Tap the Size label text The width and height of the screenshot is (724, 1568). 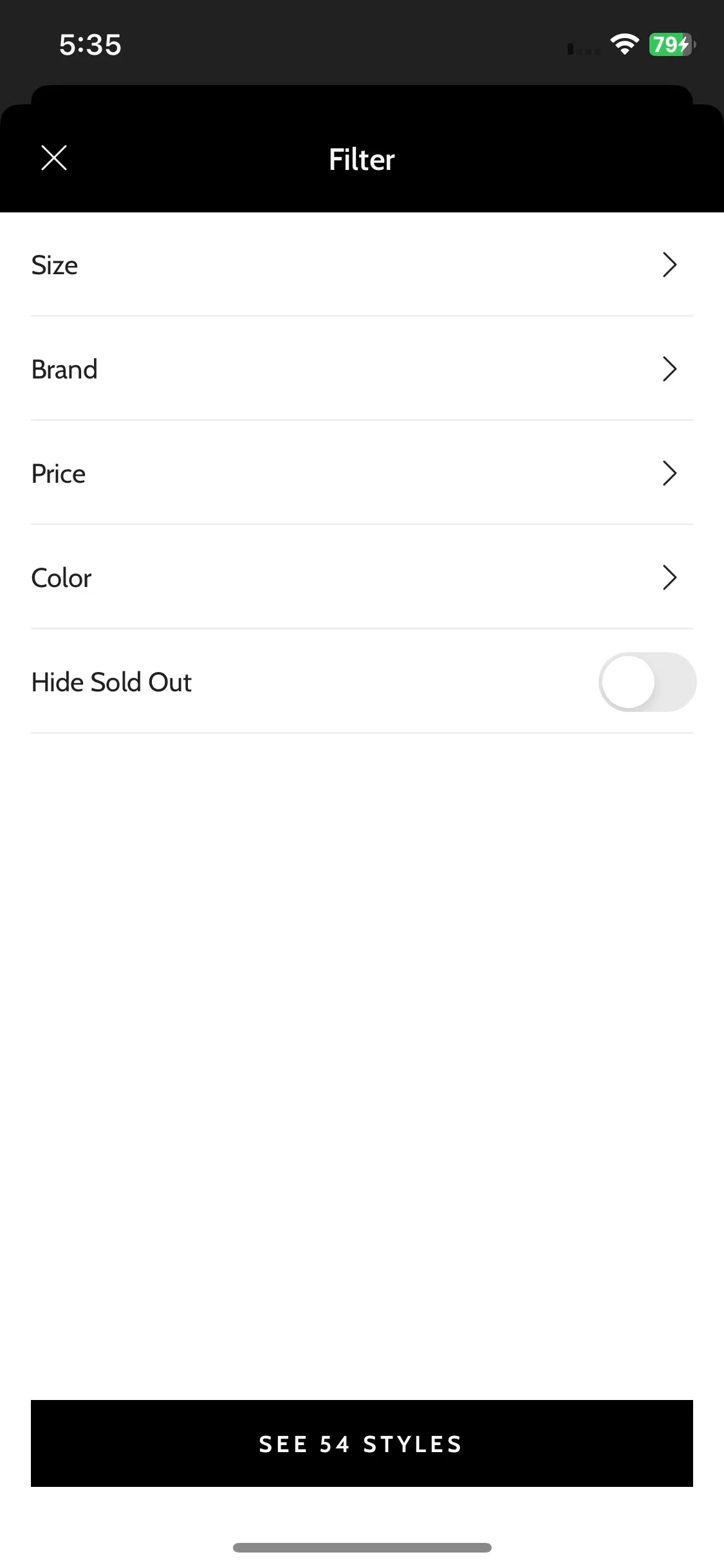(x=55, y=265)
